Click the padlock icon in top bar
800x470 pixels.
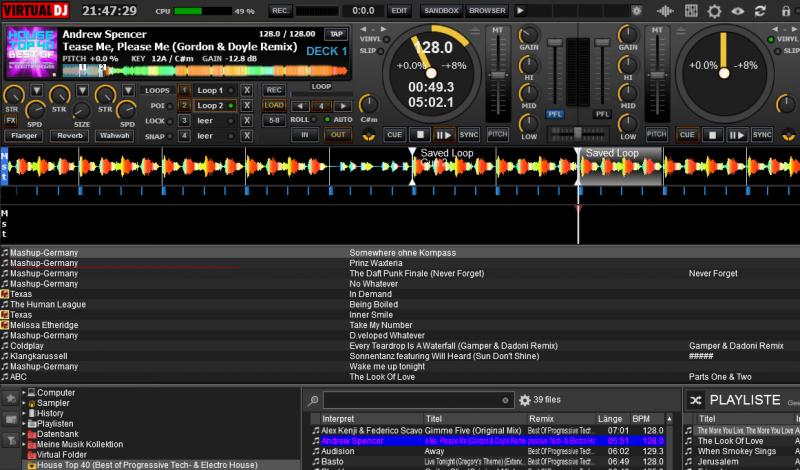tap(786, 11)
